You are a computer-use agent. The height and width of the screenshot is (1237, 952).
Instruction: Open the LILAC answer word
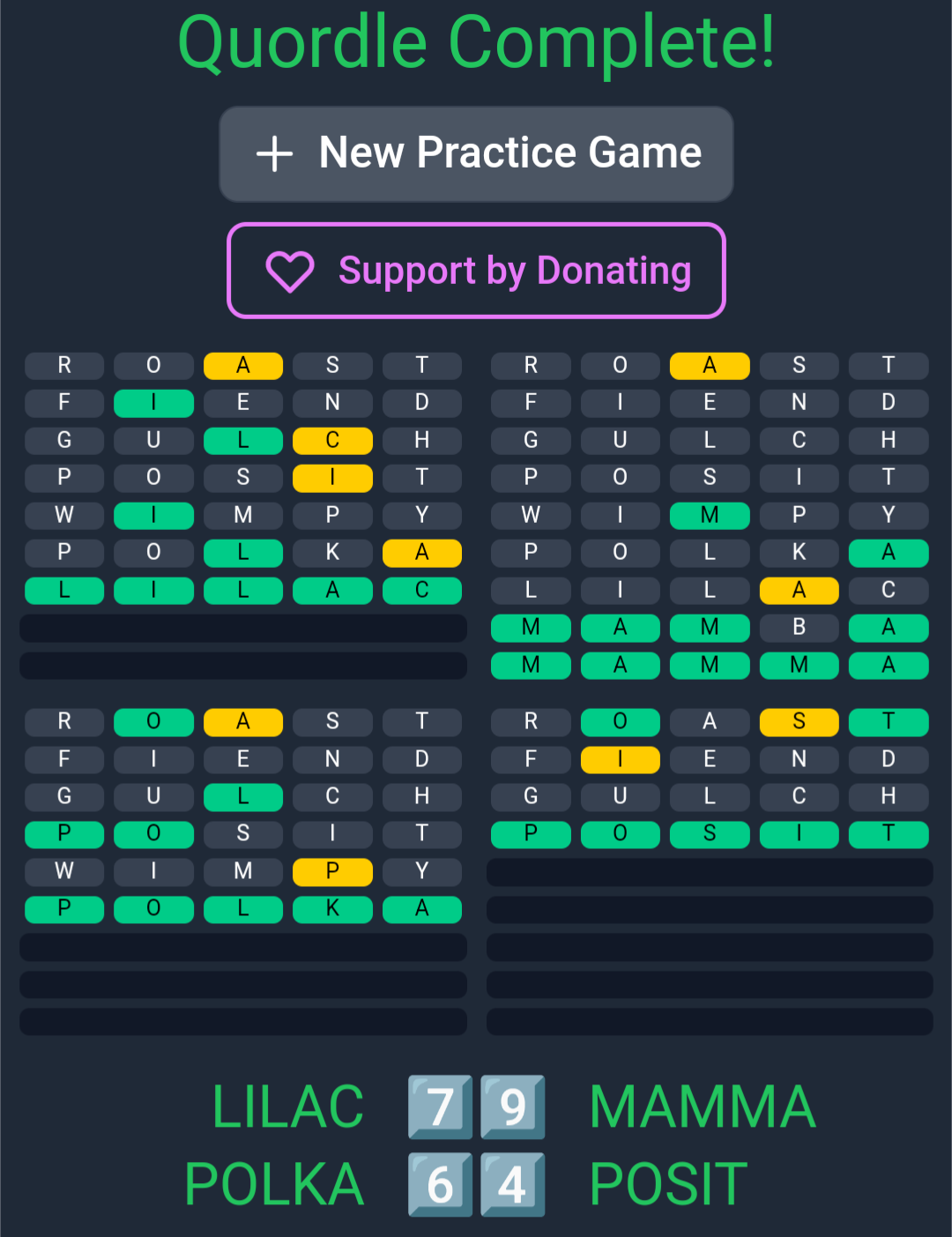(288, 1107)
